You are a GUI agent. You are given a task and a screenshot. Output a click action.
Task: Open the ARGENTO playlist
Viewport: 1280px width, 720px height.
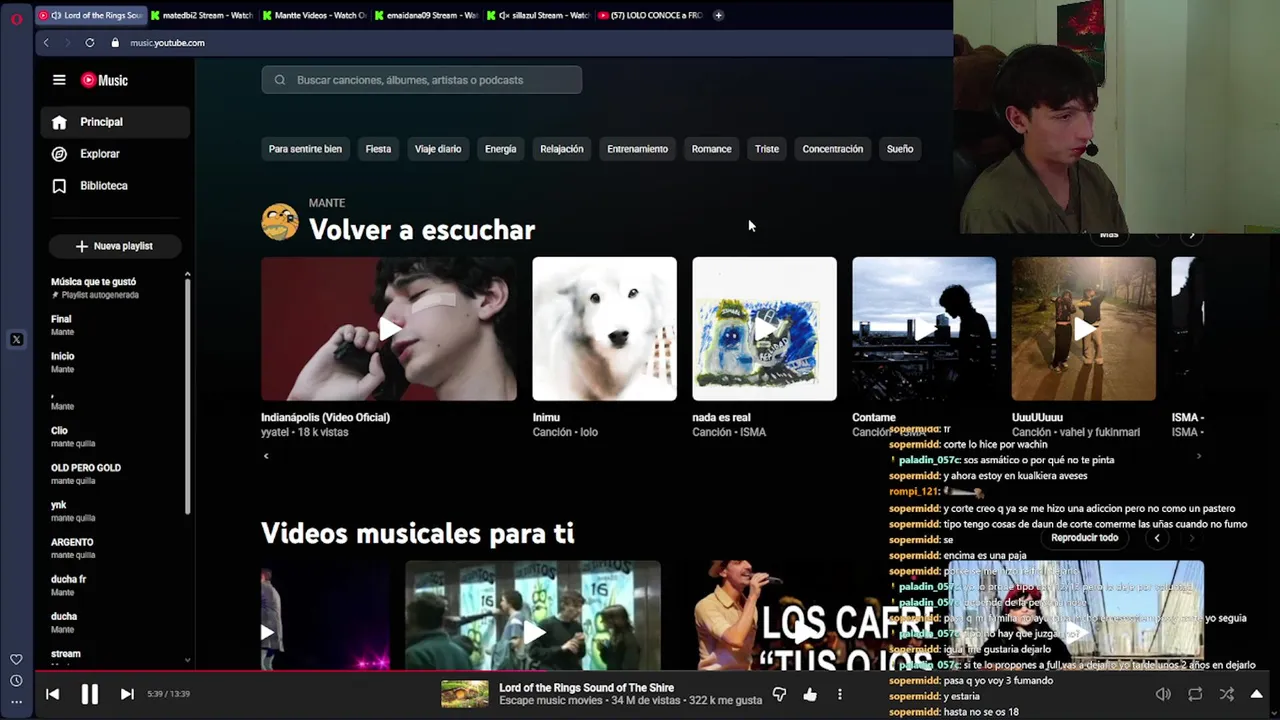click(115, 548)
